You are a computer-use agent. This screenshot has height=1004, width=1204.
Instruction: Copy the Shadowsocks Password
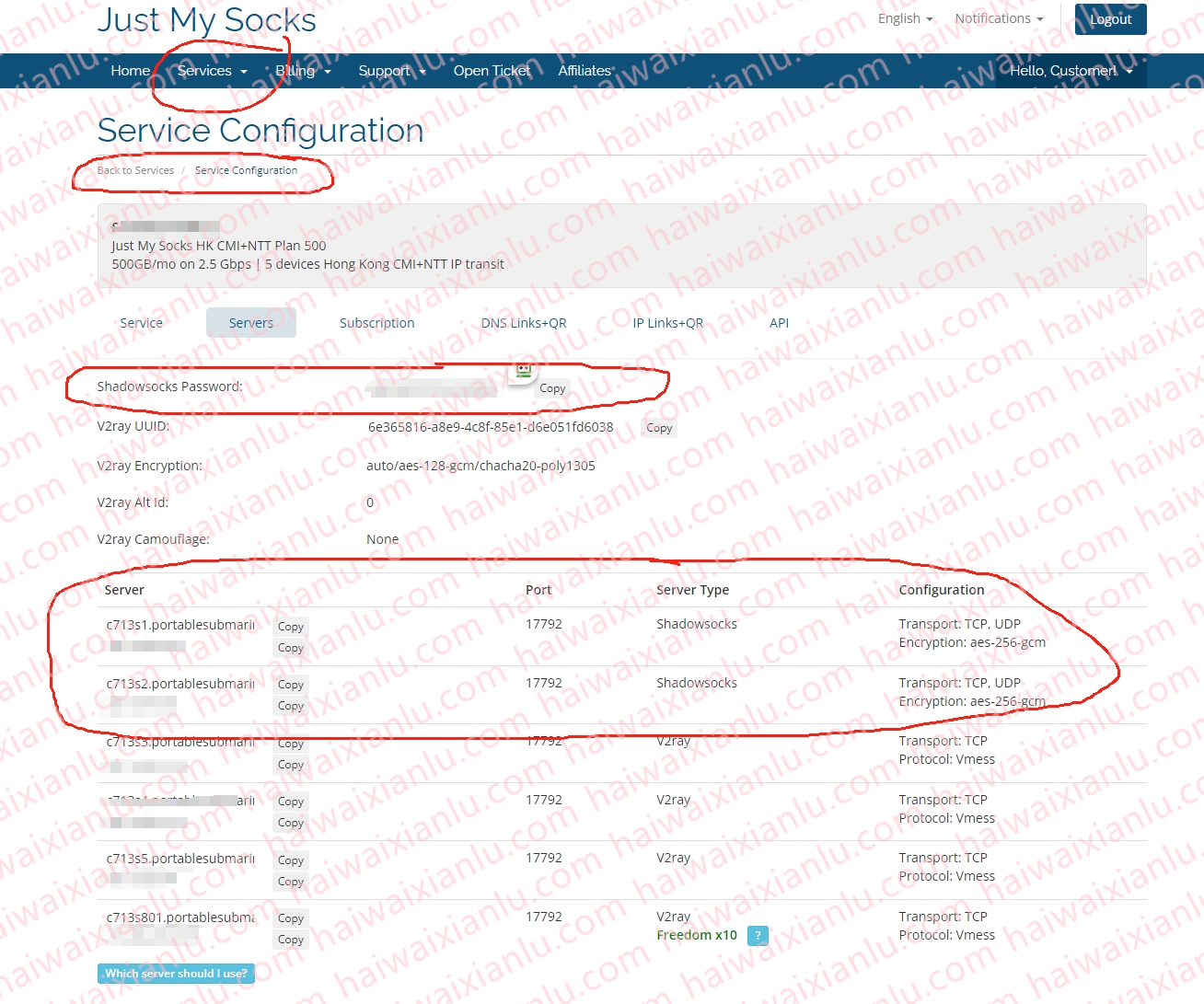coord(552,388)
